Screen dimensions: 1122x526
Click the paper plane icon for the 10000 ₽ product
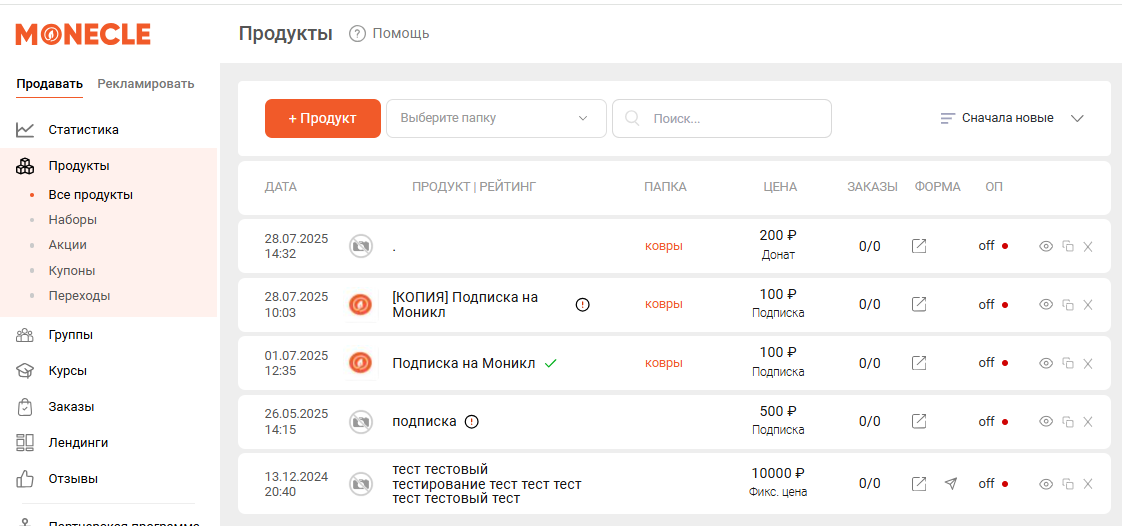[x=950, y=484]
